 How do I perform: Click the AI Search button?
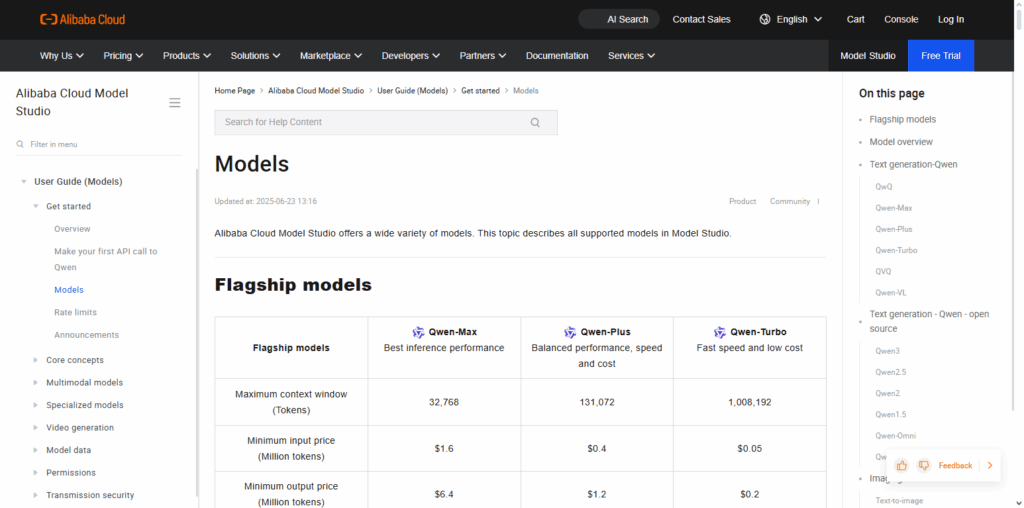(x=619, y=20)
